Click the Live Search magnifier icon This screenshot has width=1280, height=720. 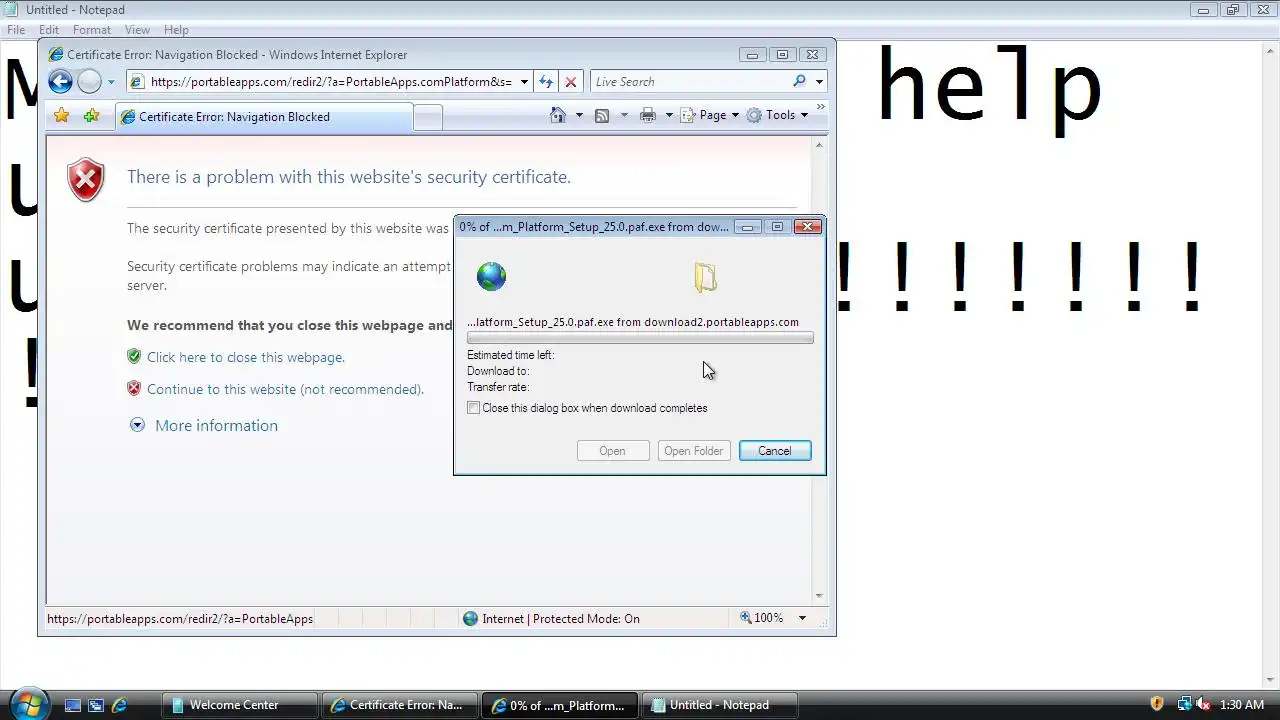pos(799,81)
